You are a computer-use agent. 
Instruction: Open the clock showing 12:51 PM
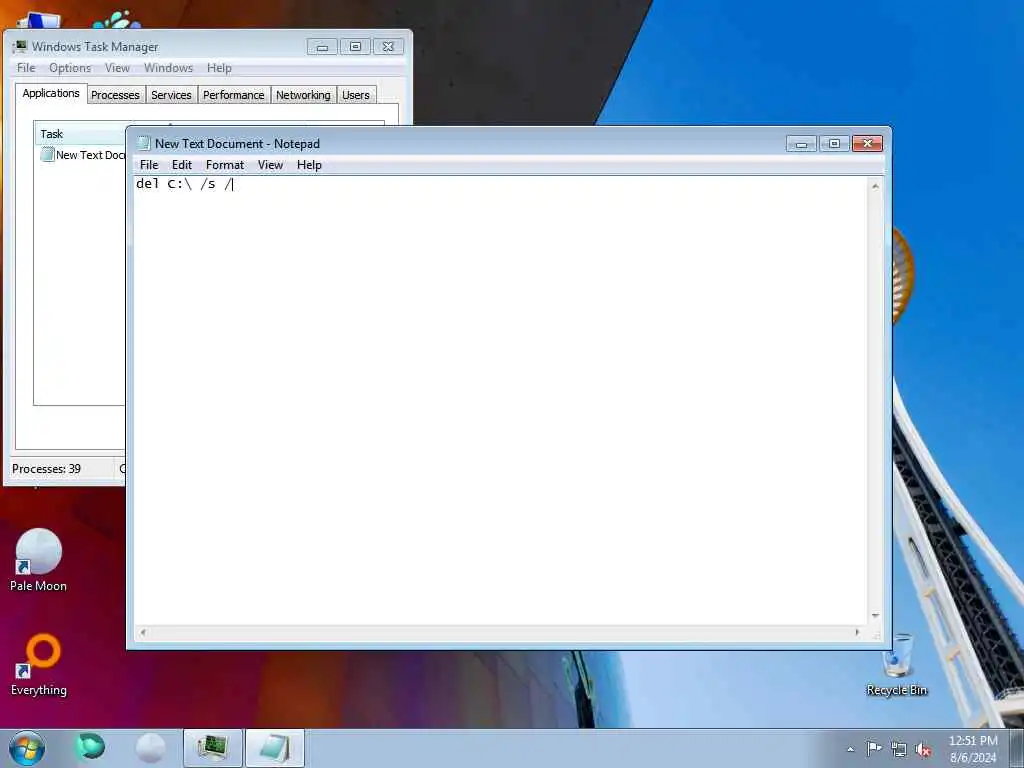click(973, 749)
